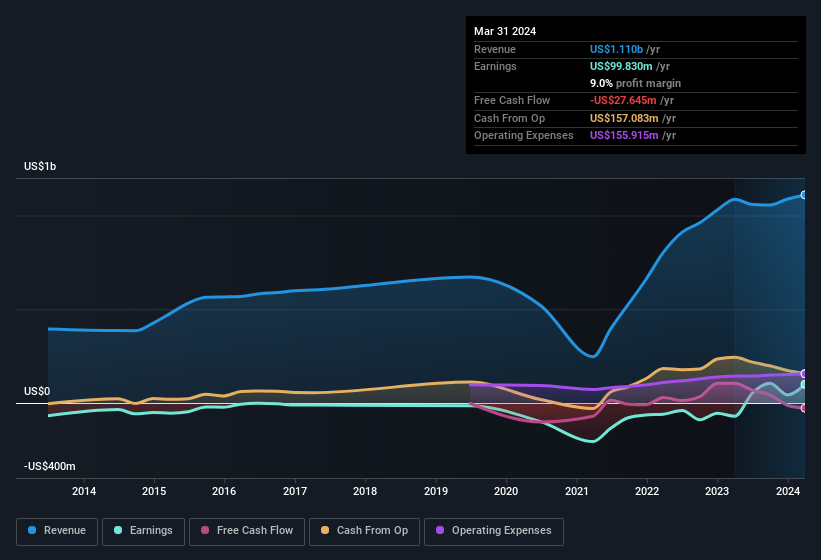Screen dimensions: 821x560
Task: Click the 2024 year label on the axis
Action: pyautogui.click(x=788, y=491)
